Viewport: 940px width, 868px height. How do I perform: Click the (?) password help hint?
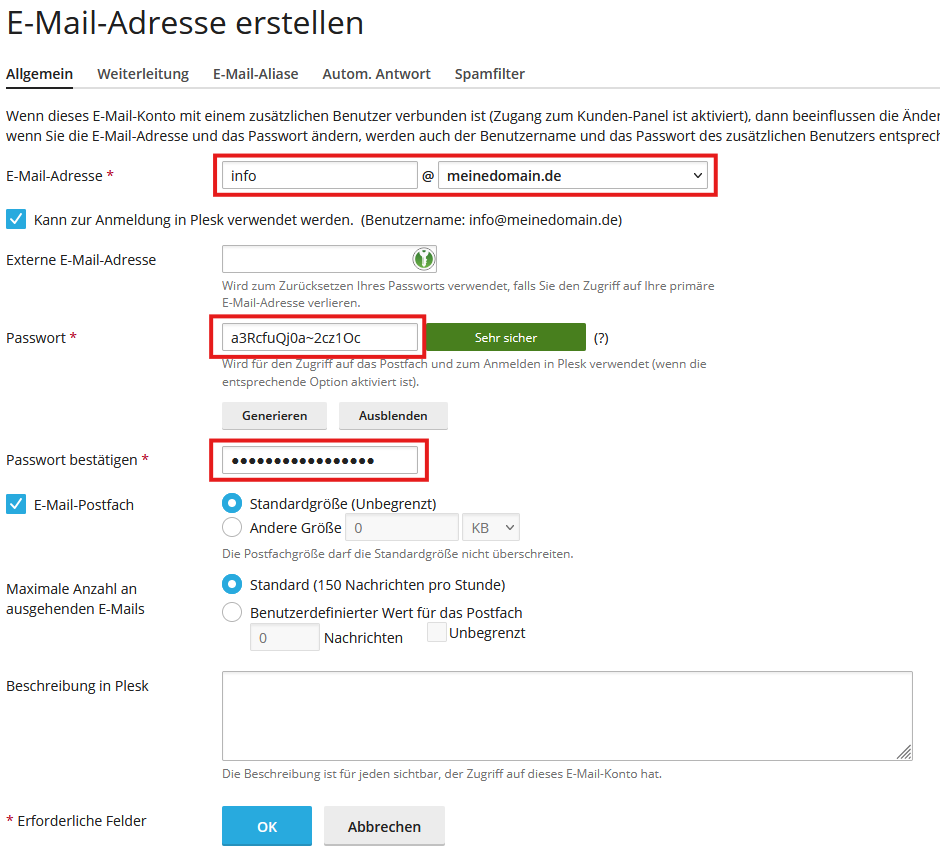(601, 338)
